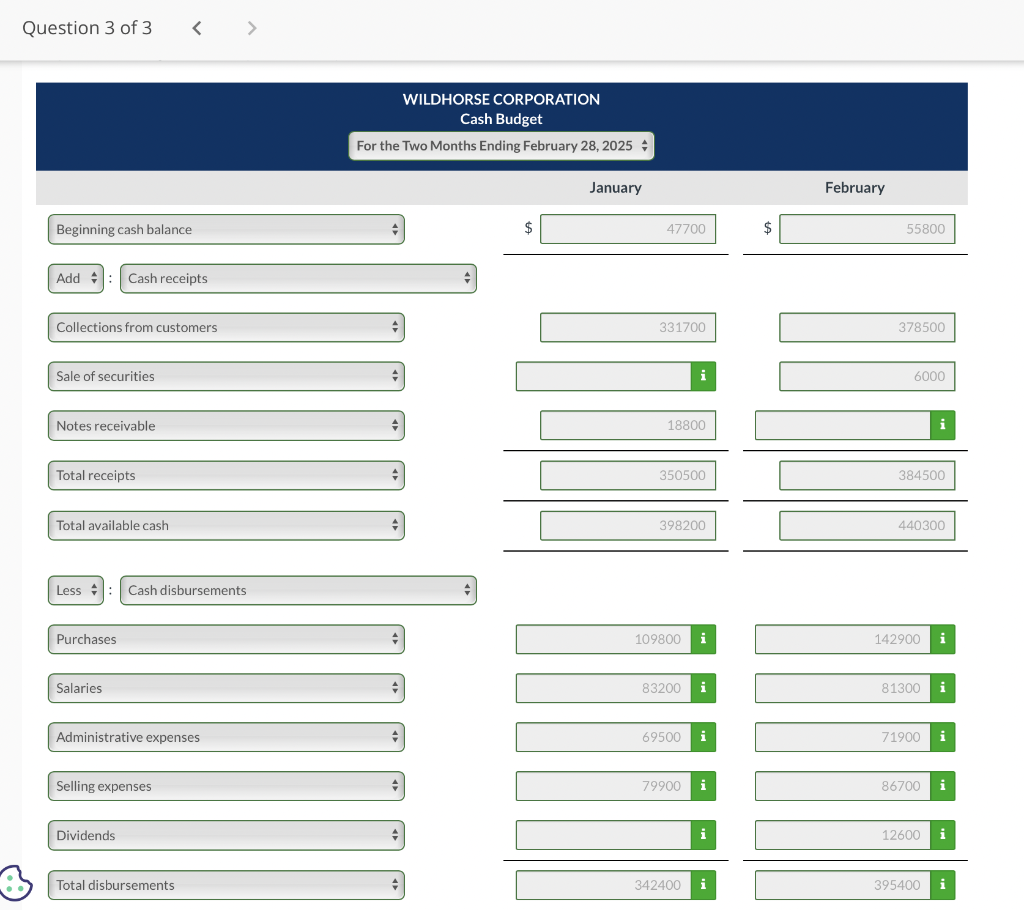Viewport: 1024px width, 910px height.
Task: Click January Purchases field 109800
Action: tap(603, 639)
